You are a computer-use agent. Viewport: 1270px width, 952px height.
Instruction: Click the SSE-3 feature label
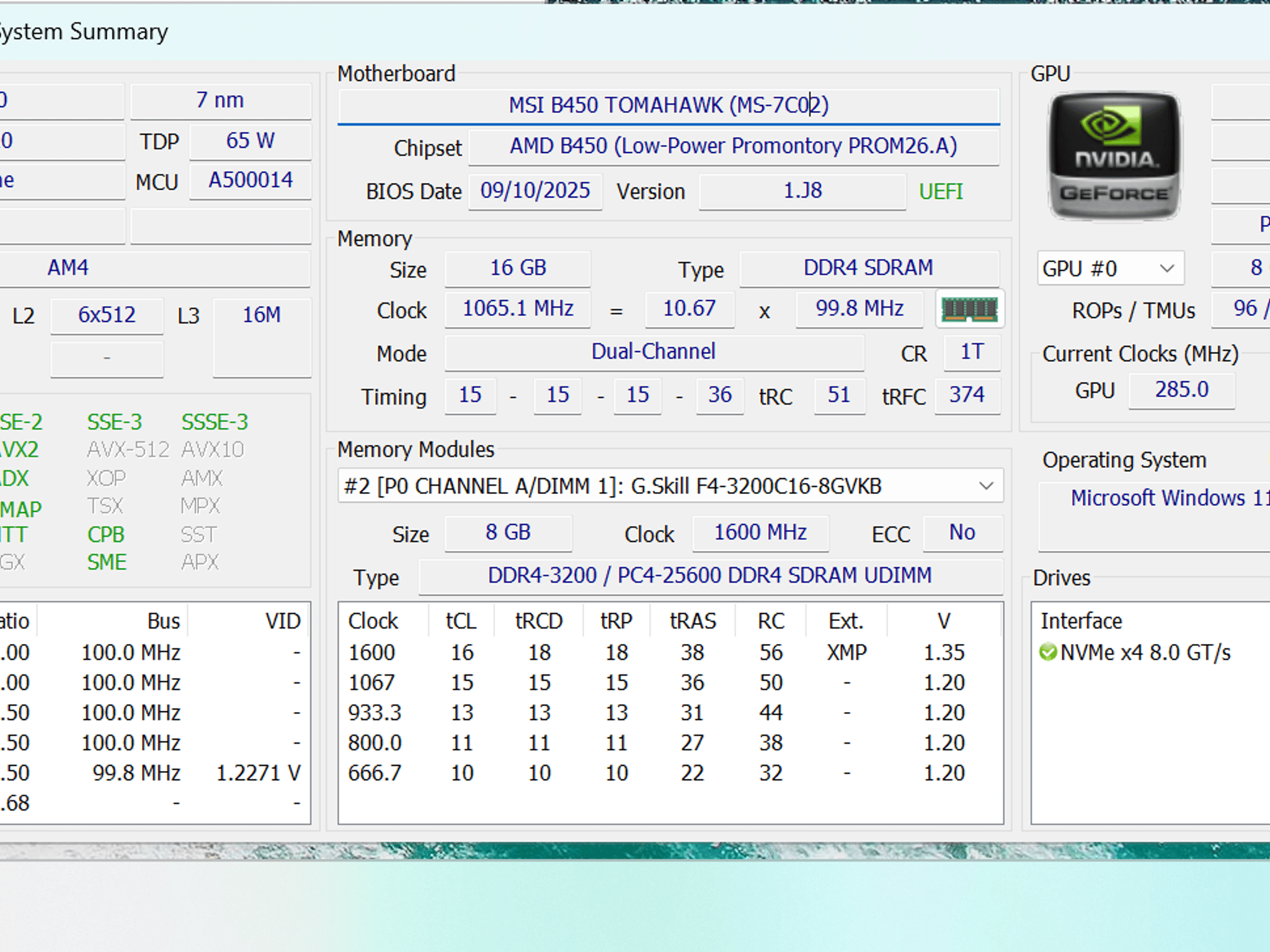(x=115, y=423)
